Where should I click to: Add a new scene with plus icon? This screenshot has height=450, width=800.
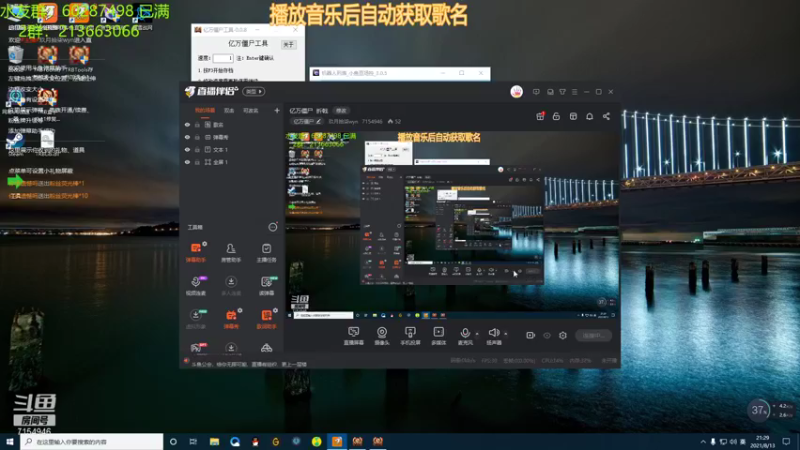[277, 110]
